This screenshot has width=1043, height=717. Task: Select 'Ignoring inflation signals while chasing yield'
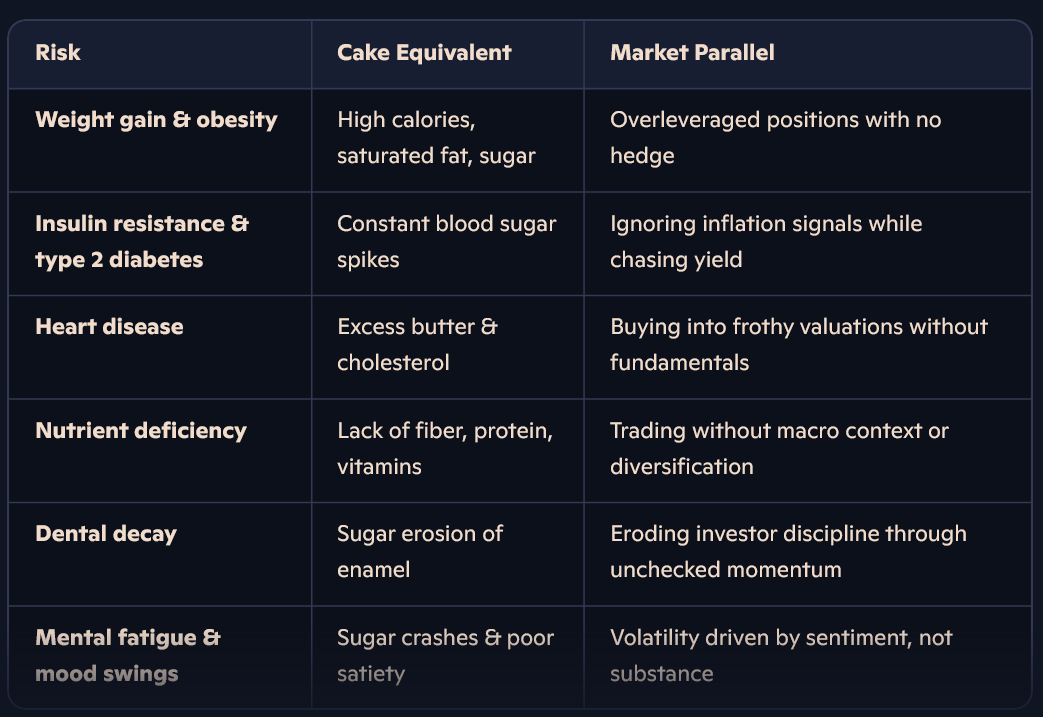coord(766,242)
